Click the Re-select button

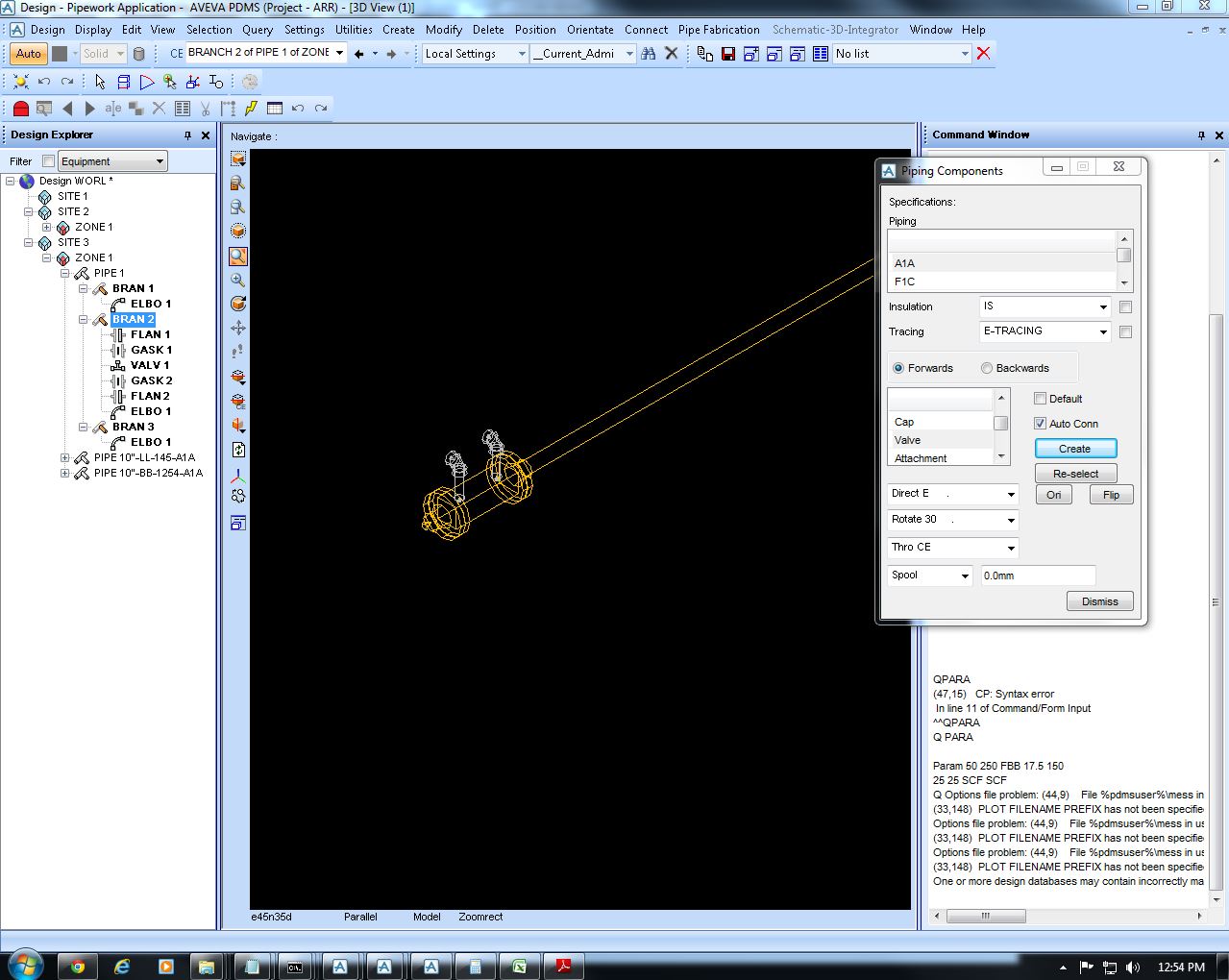point(1075,474)
